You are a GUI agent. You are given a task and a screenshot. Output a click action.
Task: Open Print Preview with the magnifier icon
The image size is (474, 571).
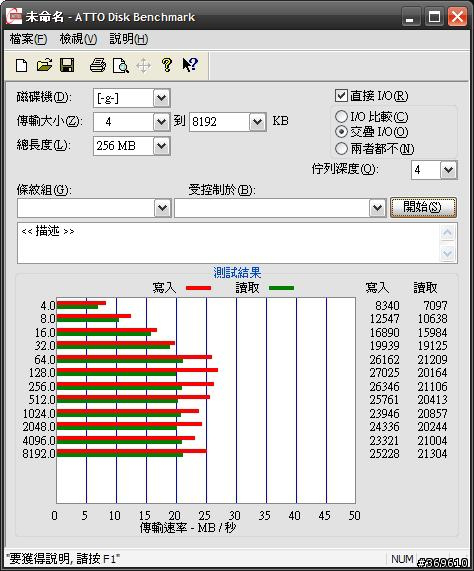tap(121, 66)
